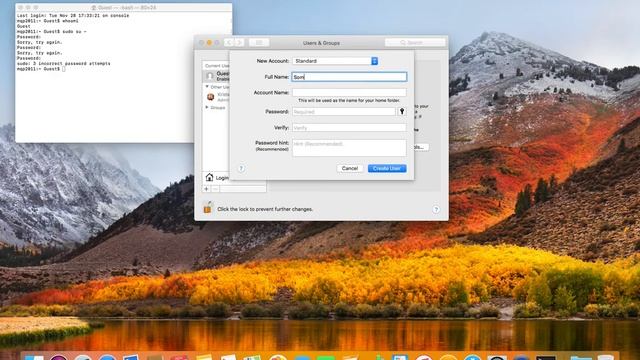Go forward in System Preferences toolbar
Image resolution: width=640 pixels, height=360 pixels.
(x=239, y=42)
